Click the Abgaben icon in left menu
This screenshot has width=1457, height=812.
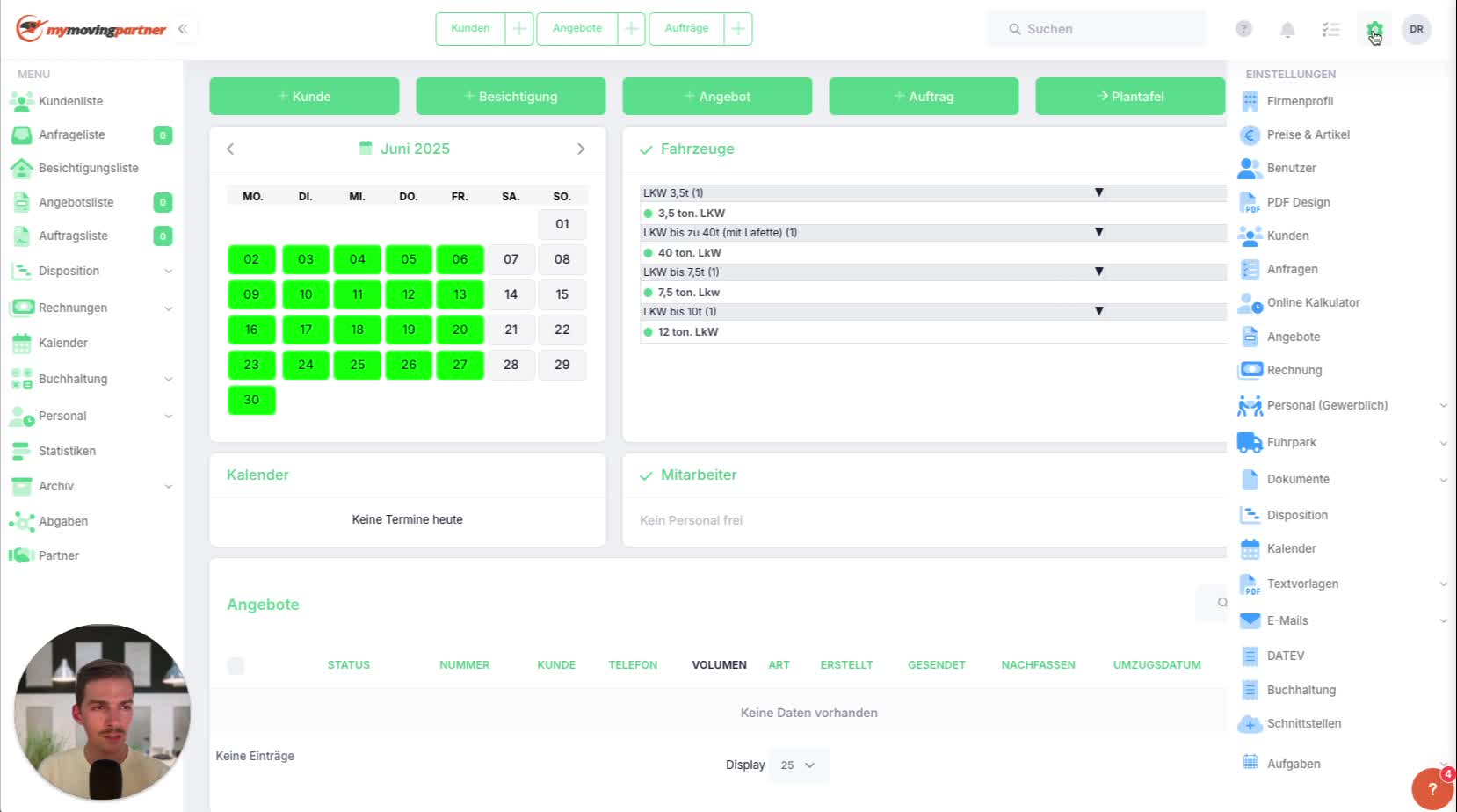coord(22,522)
